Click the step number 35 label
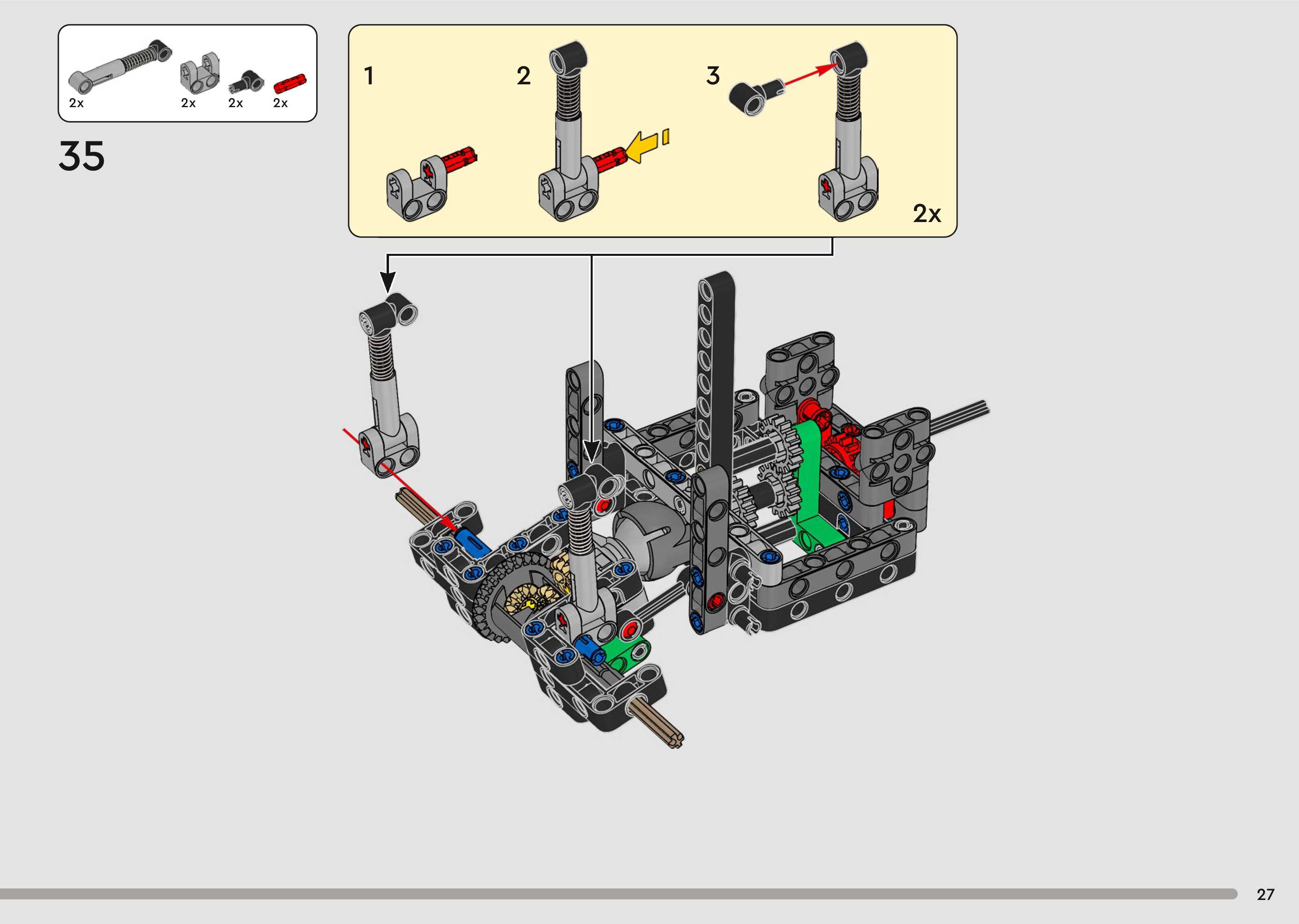1299x924 pixels. [81, 156]
